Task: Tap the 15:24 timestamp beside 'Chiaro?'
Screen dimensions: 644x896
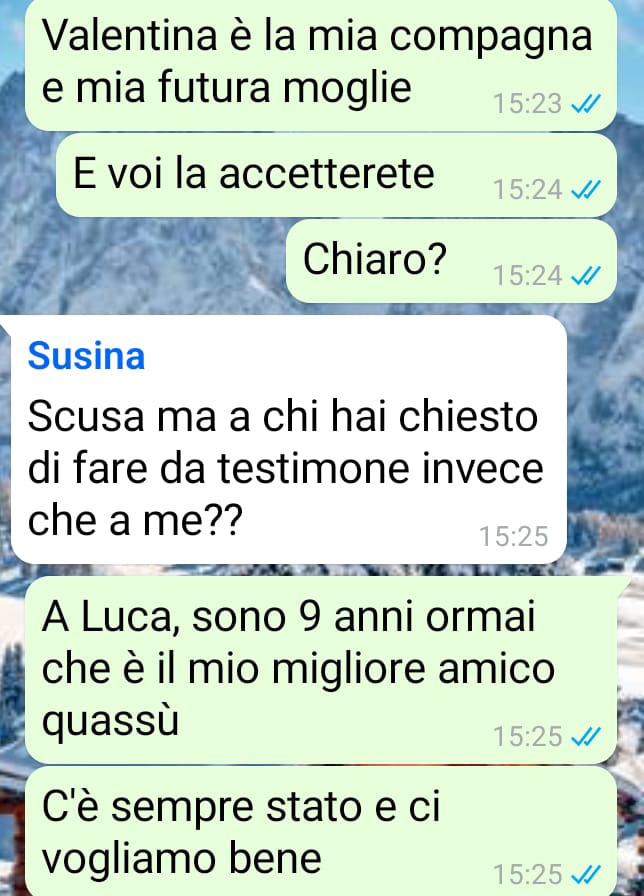Action: pos(527,276)
